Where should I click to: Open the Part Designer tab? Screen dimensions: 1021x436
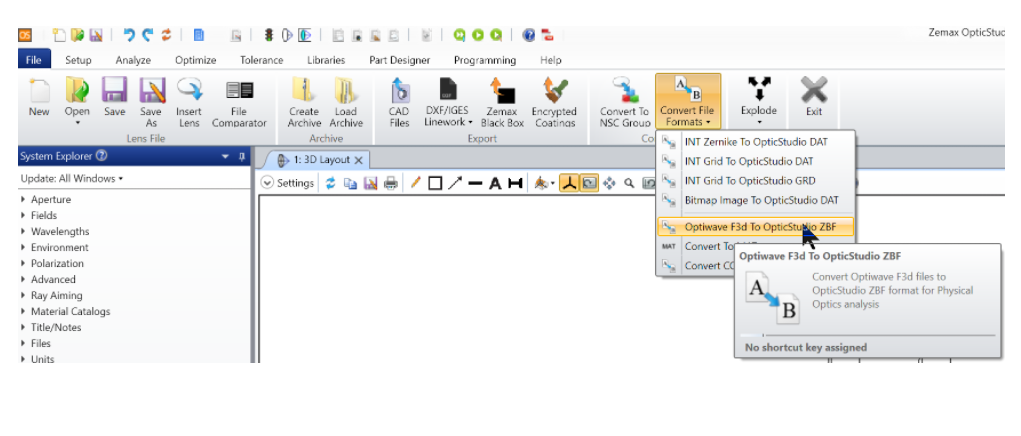399,60
